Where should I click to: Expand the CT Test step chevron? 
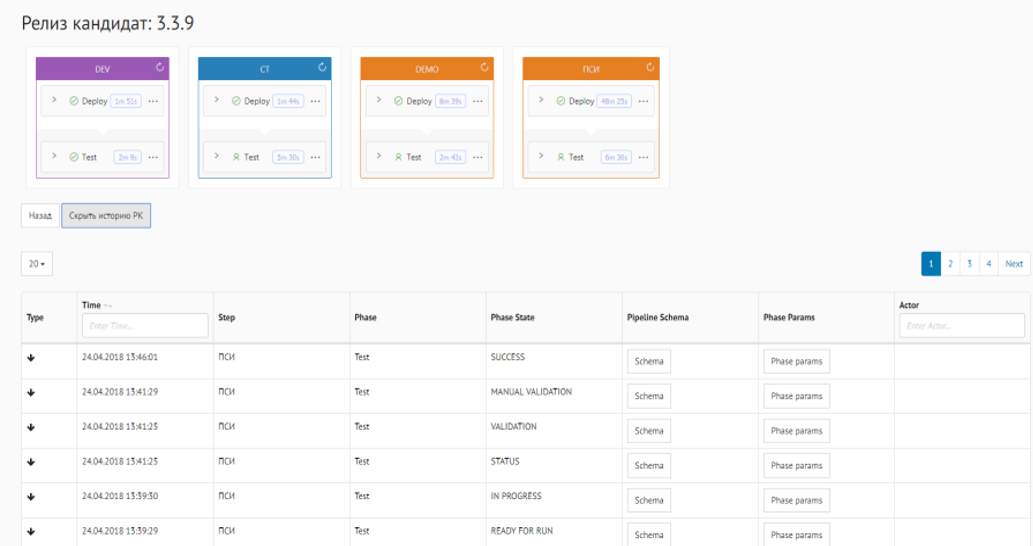pos(217,156)
